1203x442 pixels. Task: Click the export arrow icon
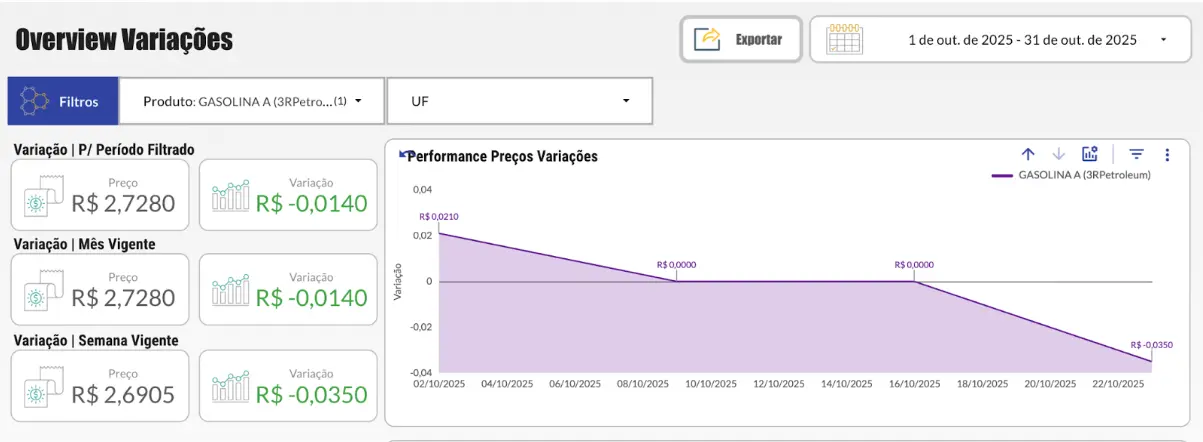[708, 40]
